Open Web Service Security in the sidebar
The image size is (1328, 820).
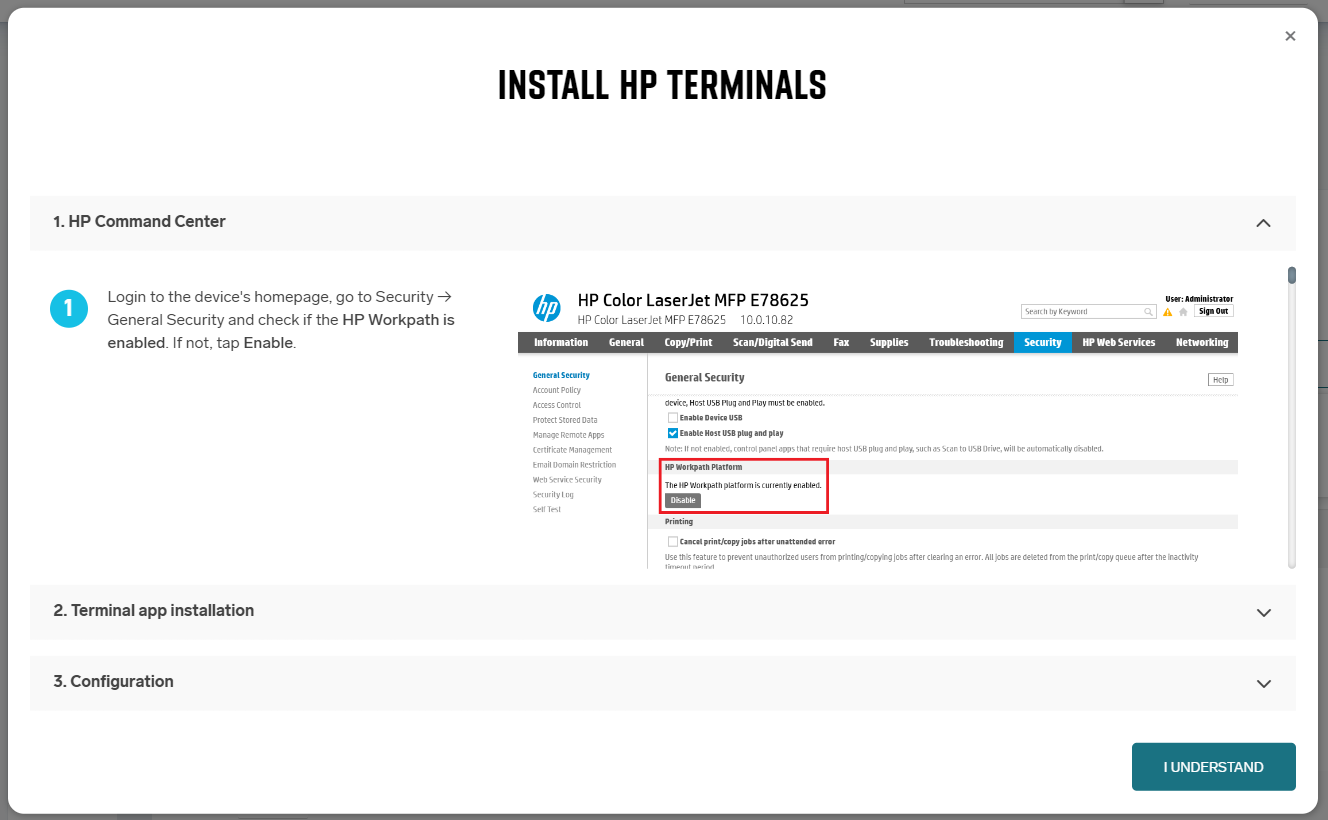[x=567, y=480]
